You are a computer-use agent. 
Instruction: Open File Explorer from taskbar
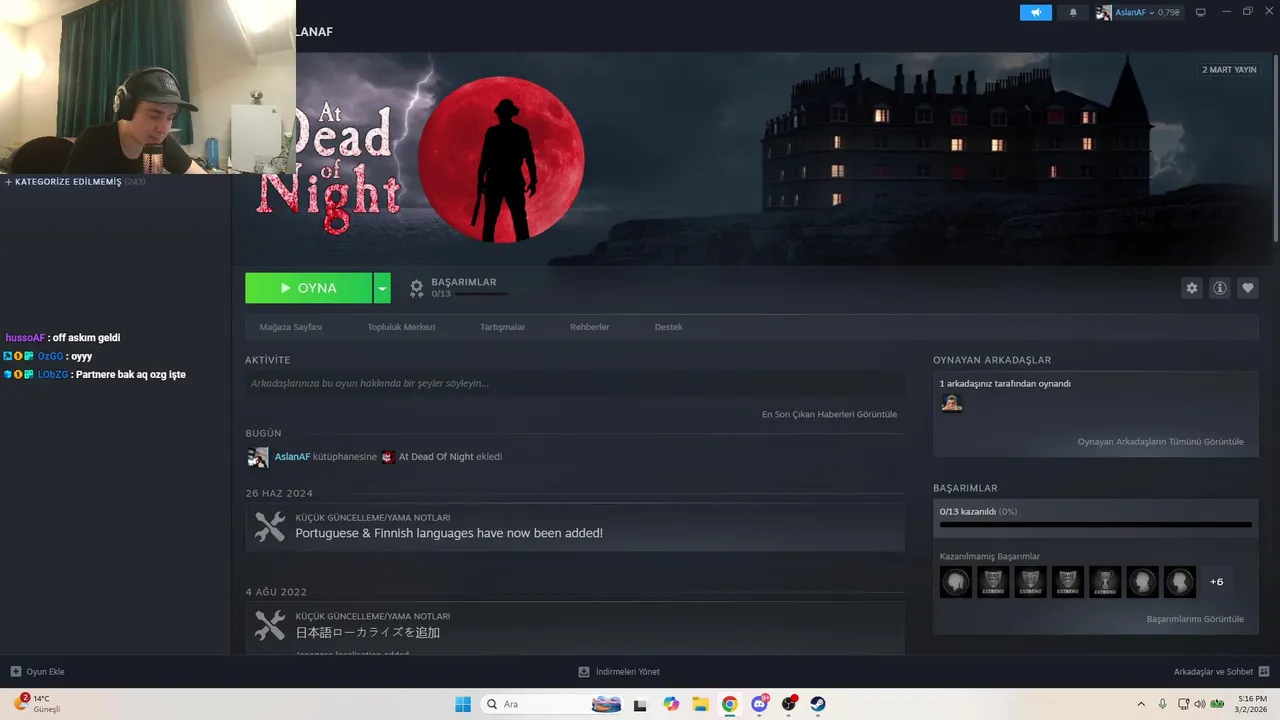coord(700,704)
